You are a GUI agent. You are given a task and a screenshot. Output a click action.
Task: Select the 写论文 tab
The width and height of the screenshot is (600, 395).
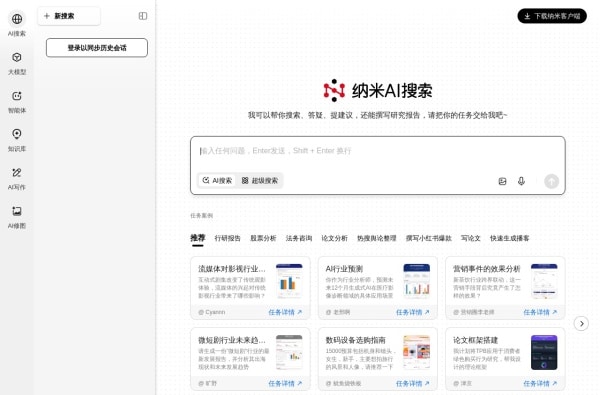pyautogui.click(x=471, y=238)
